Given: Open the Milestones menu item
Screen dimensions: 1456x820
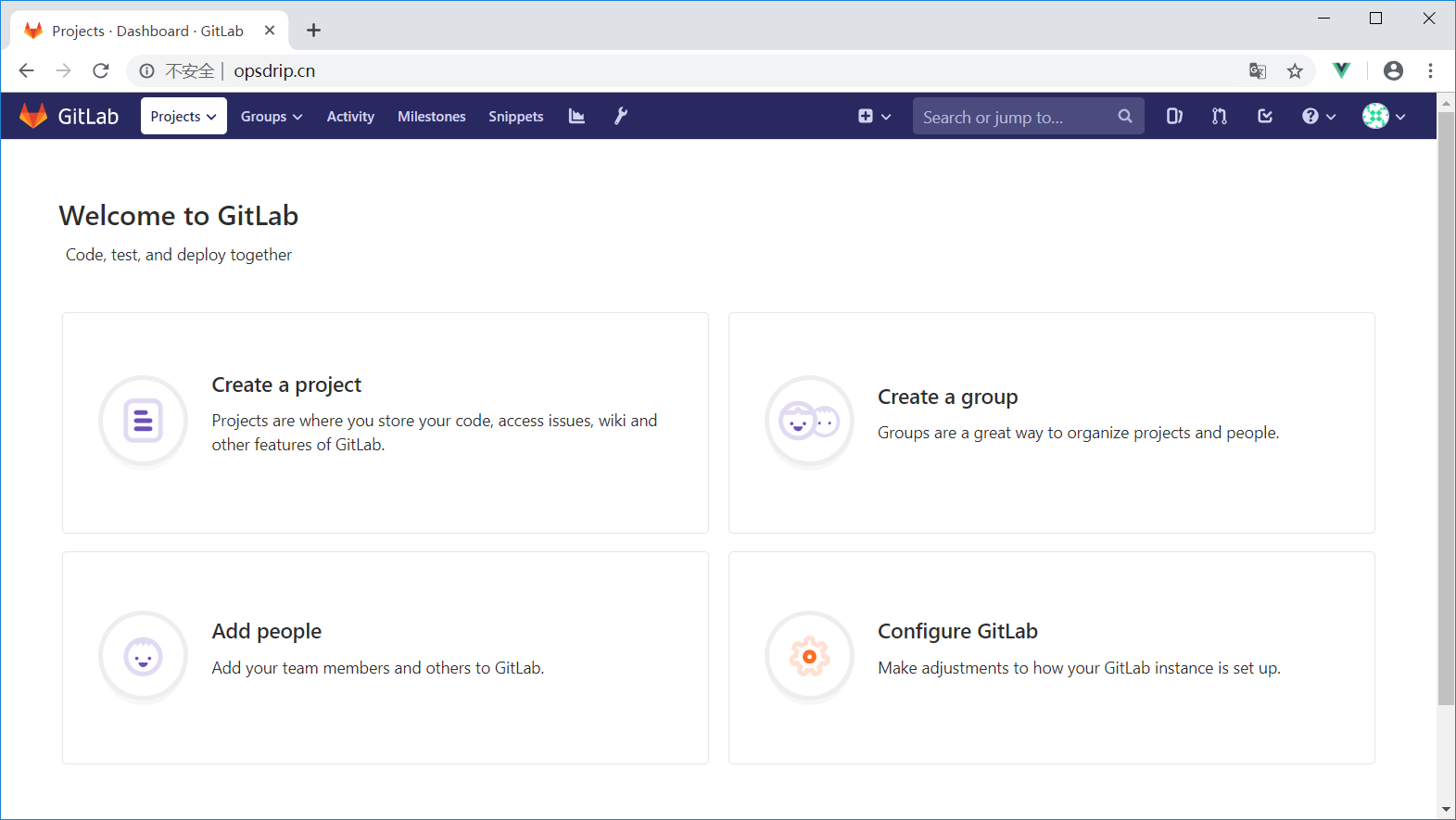Looking at the screenshot, I should (432, 116).
